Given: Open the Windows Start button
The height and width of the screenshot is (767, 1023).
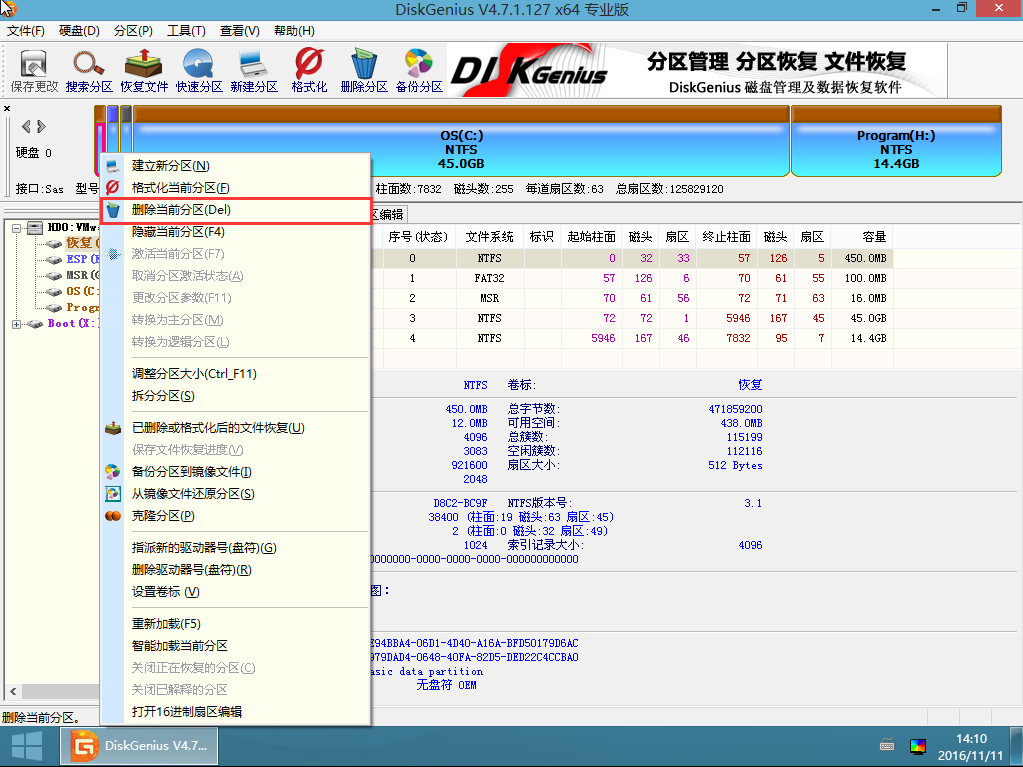Looking at the screenshot, I should [x=27, y=746].
